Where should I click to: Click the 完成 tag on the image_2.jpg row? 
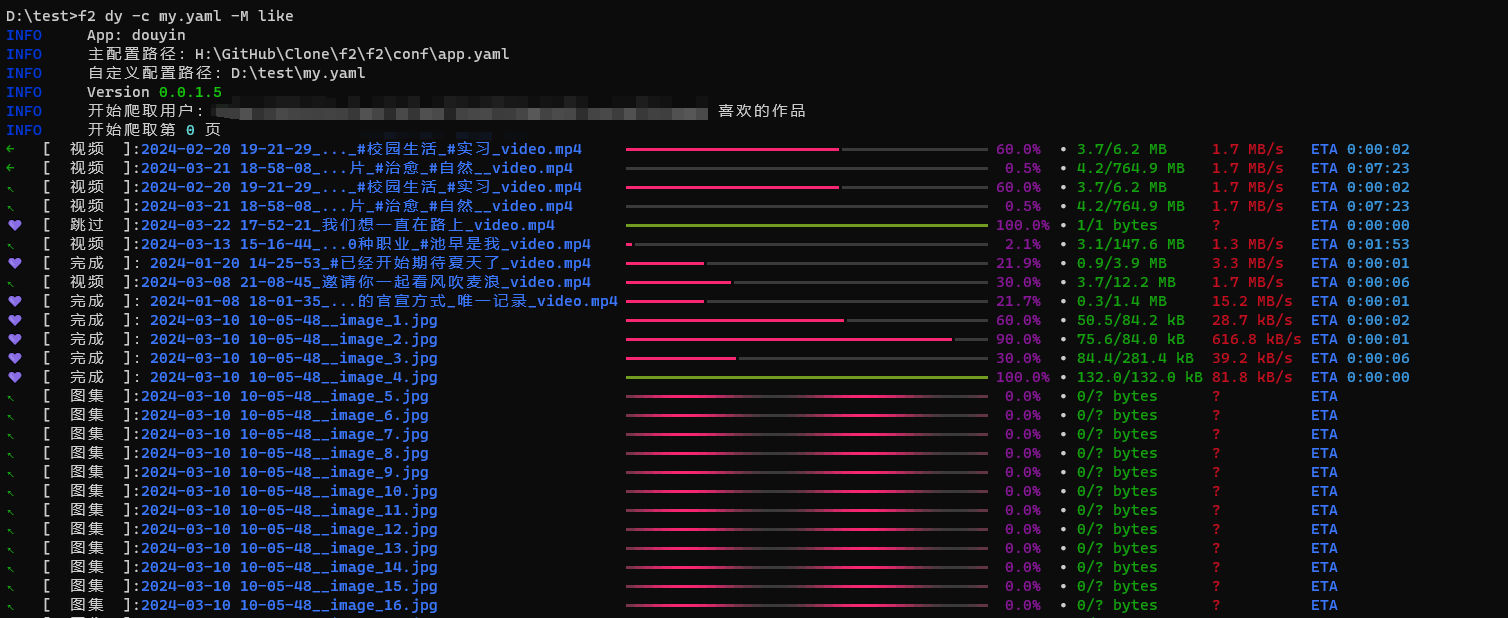click(86, 338)
